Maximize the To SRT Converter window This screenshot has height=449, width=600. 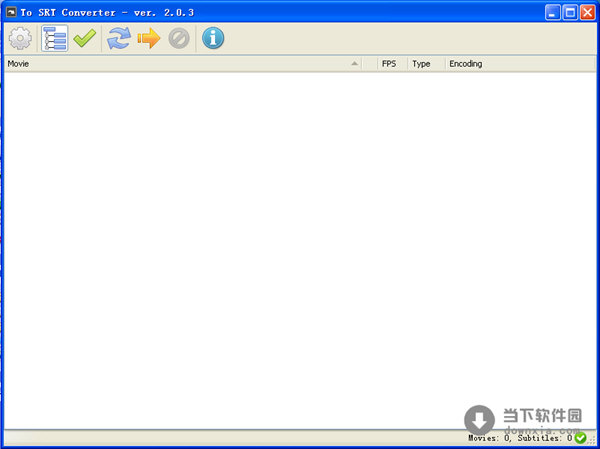click(x=570, y=13)
